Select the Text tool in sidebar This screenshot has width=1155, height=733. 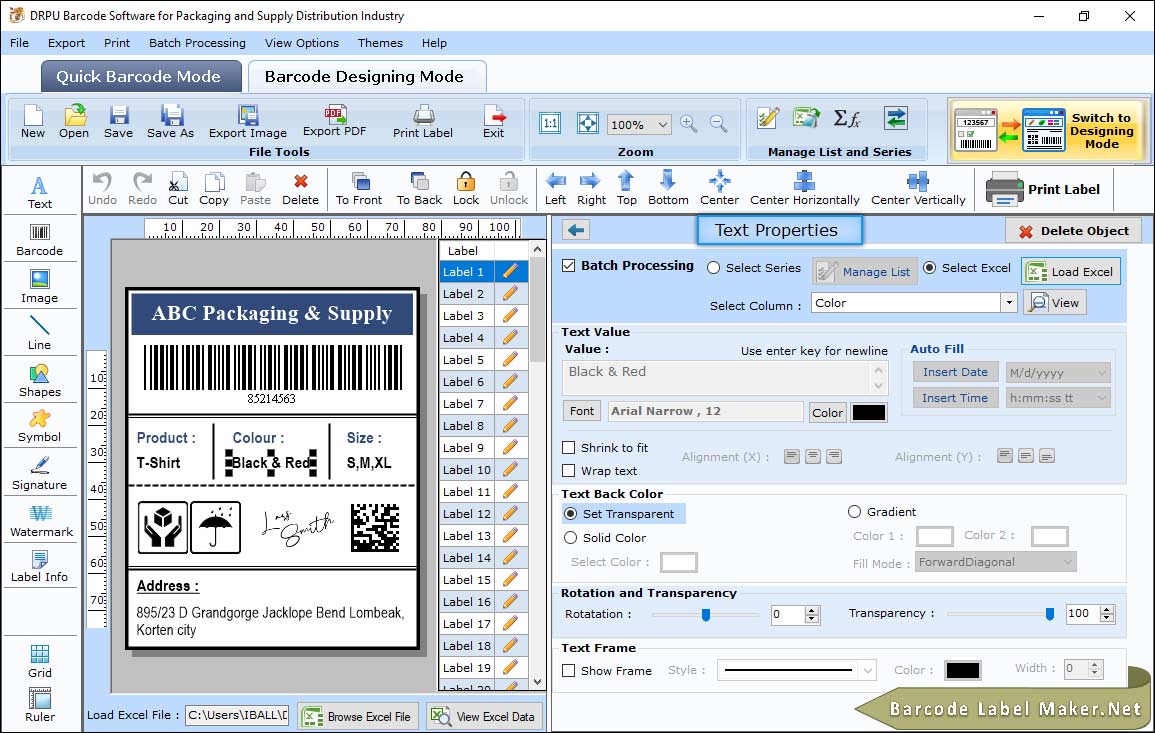(x=40, y=192)
